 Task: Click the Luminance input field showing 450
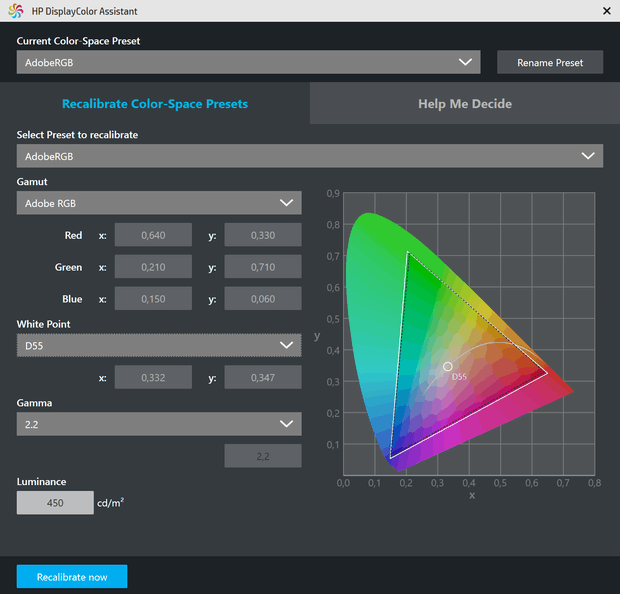(55, 503)
